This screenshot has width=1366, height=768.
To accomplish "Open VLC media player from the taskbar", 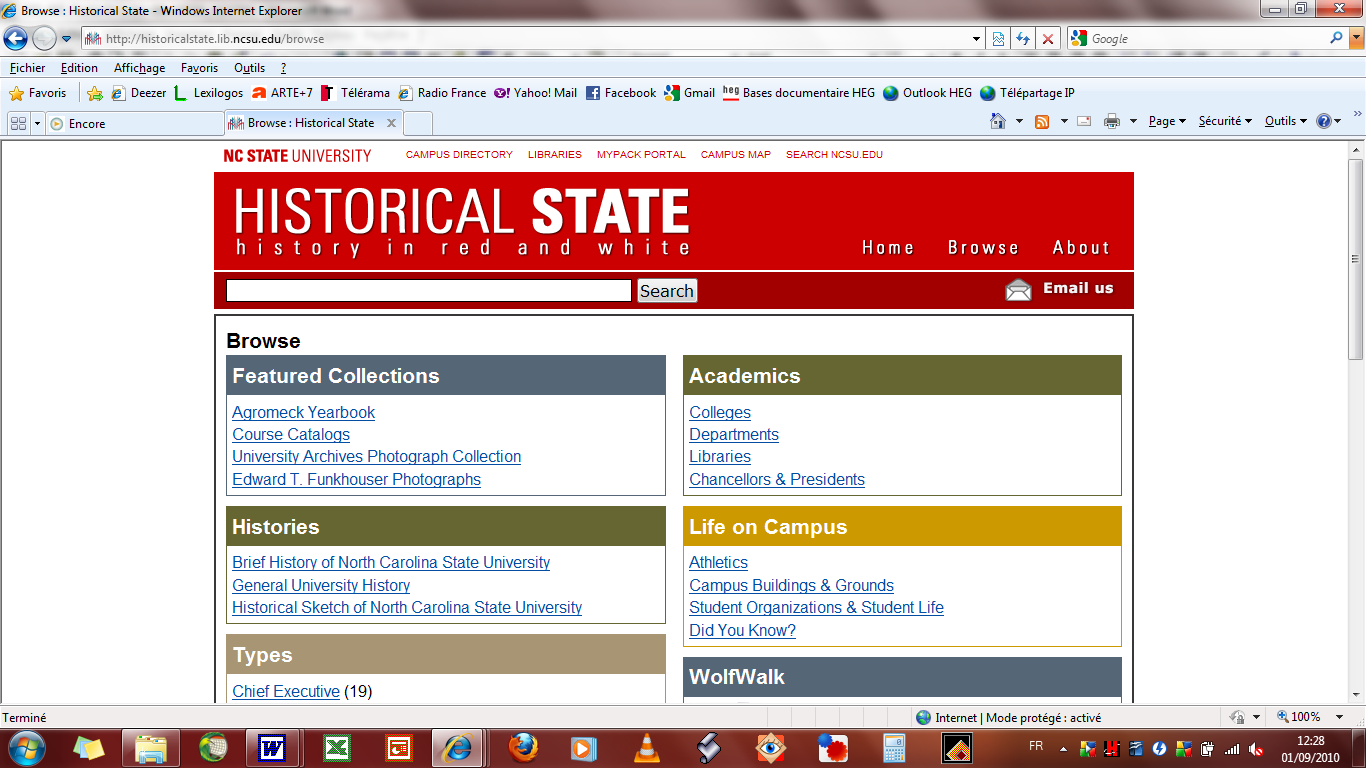I will [648, 747].
